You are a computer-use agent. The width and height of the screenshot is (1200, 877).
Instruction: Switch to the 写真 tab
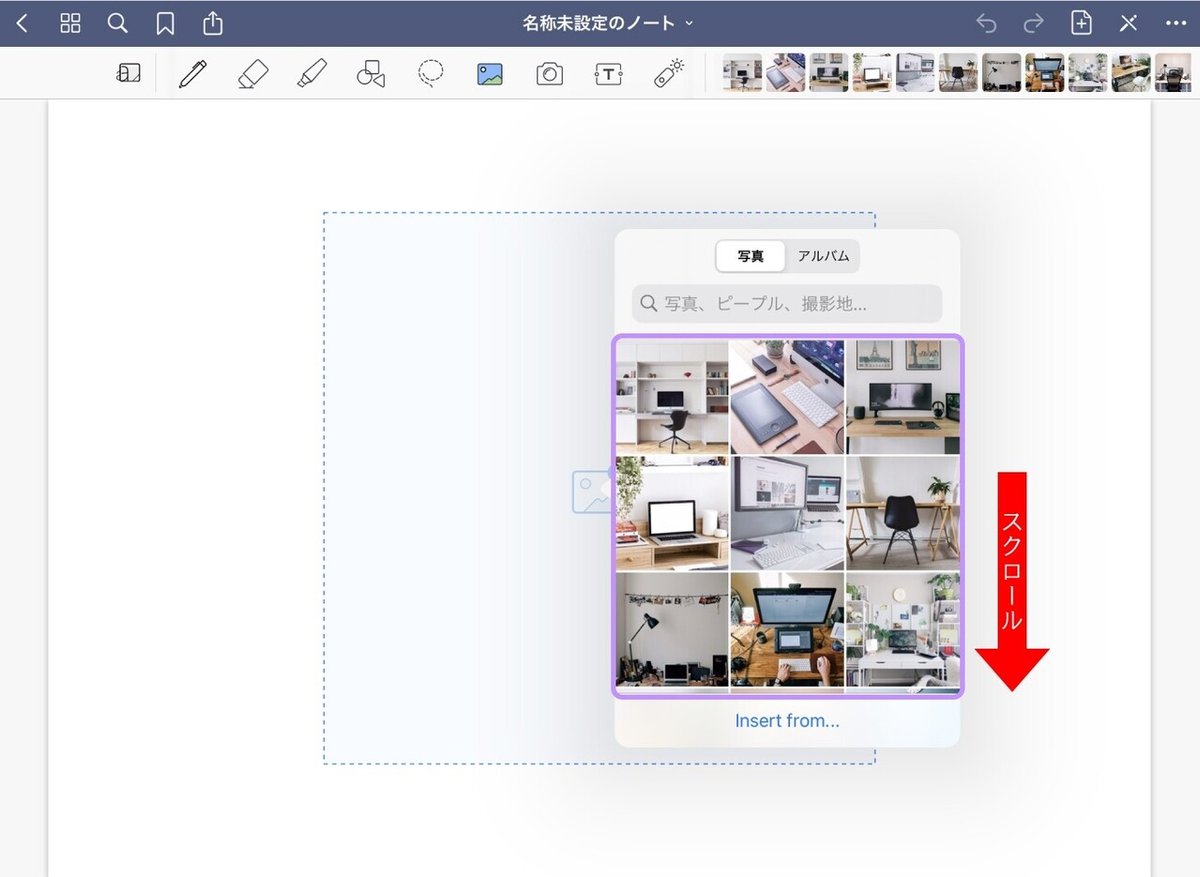(751, 256)
